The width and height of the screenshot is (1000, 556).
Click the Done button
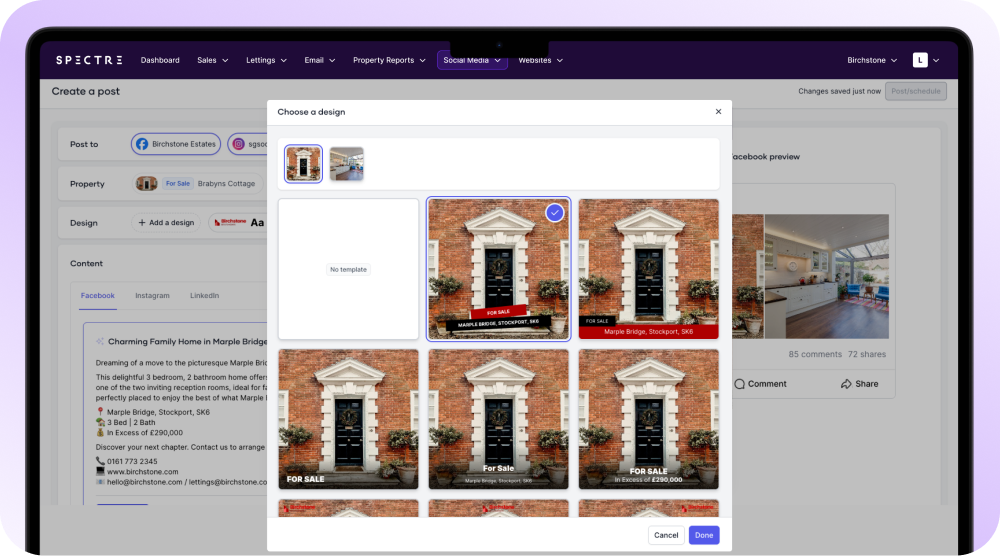tap(704, 535)
